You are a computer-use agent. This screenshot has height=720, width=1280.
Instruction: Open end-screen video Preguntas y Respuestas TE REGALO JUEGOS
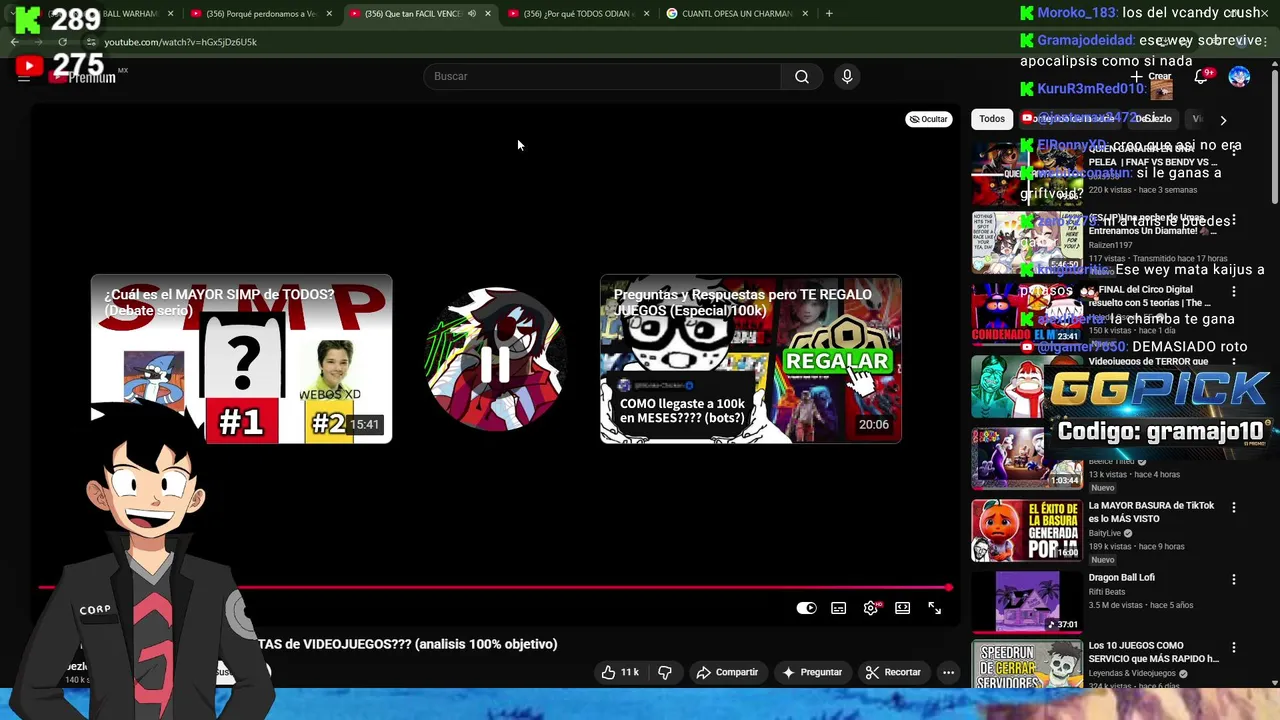[x=751, y=359]
